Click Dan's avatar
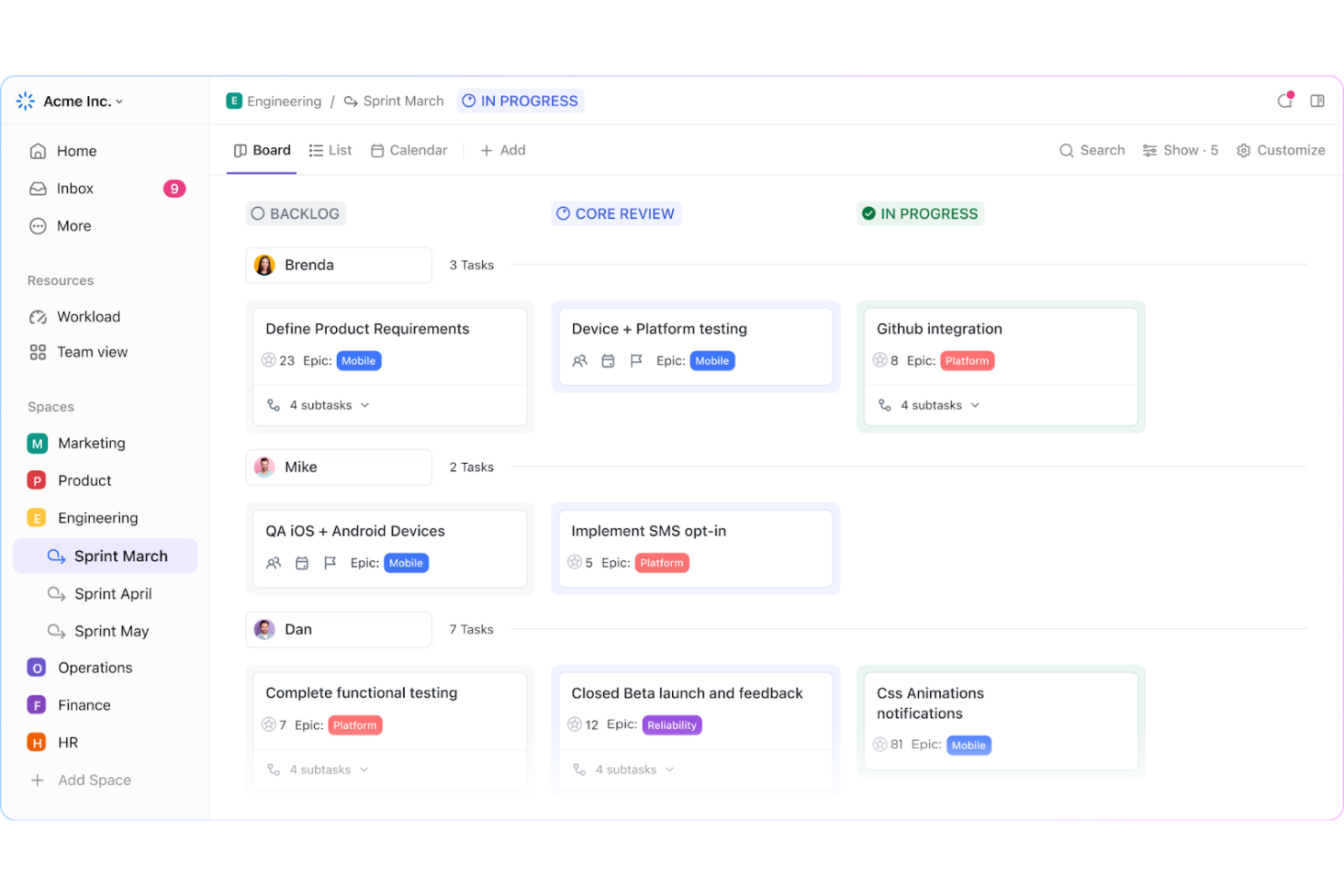This screenshot has width=1344, height=896. click(264, 629)
